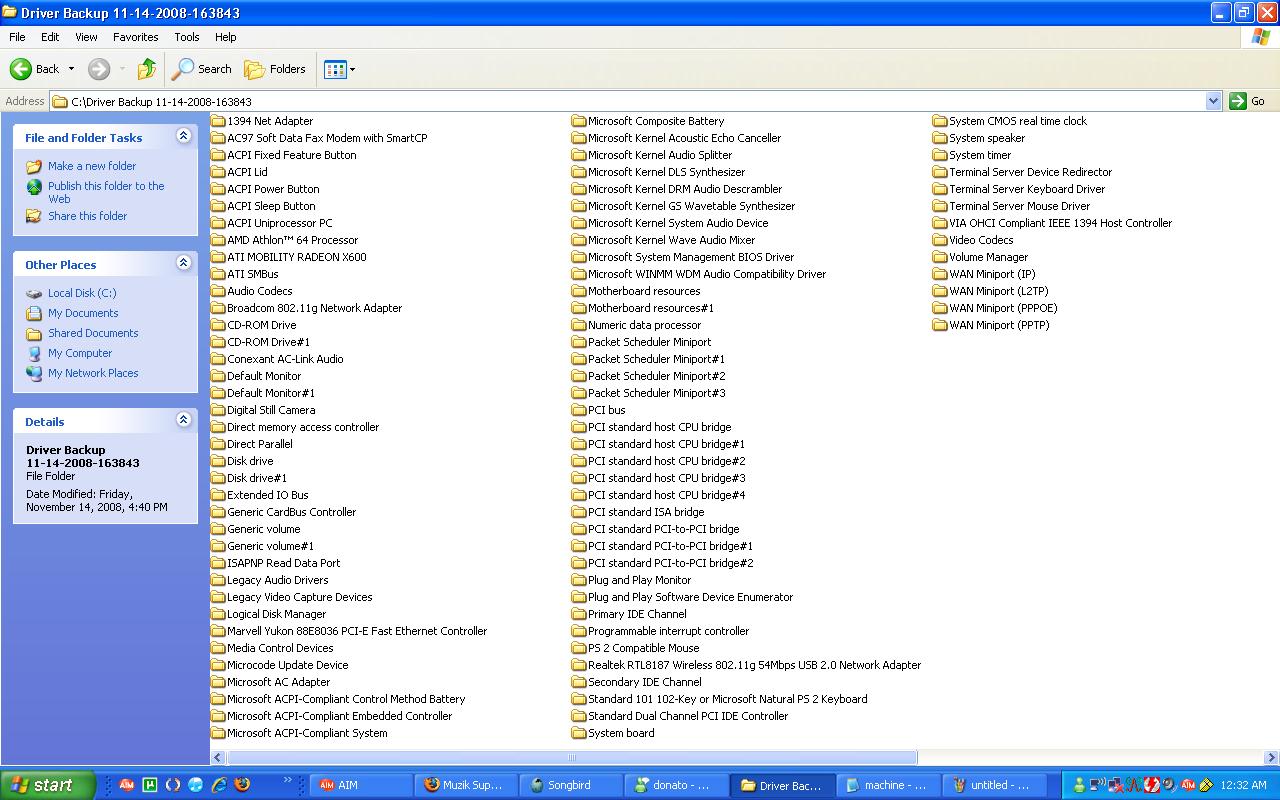Switch to the Muzik Sup... Firefox taskbar button
This screenshot has height=800, width=1280.
[466, 785]
